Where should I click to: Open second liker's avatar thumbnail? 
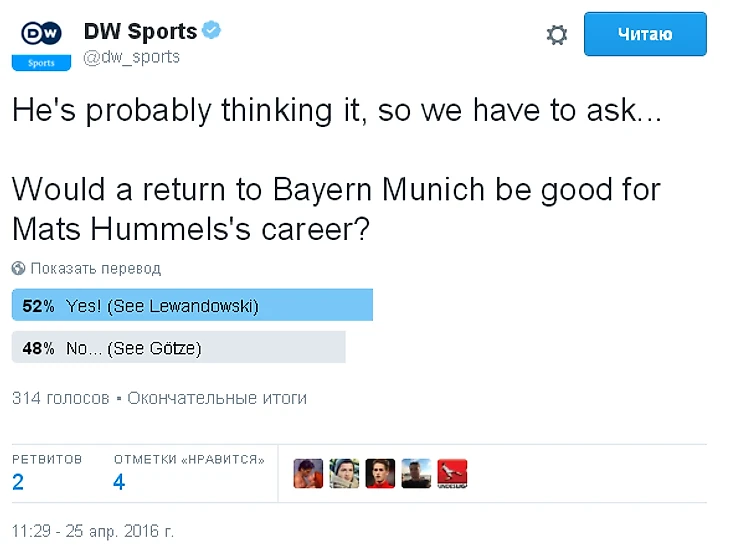click(x=344, y=474)
